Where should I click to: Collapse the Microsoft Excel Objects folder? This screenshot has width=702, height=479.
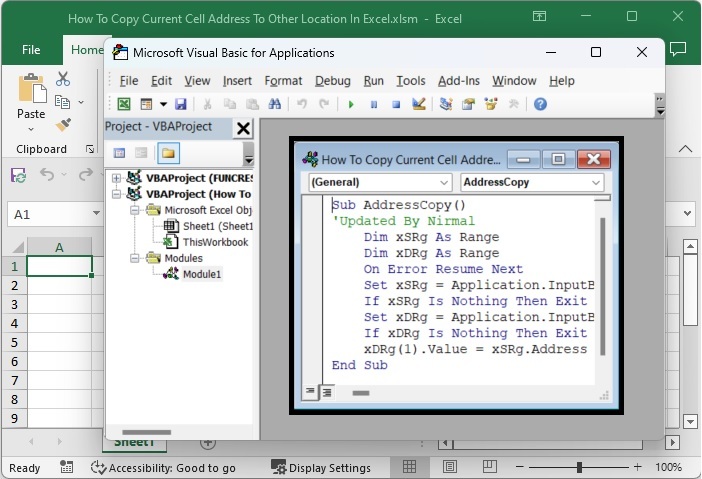[134, 210]
